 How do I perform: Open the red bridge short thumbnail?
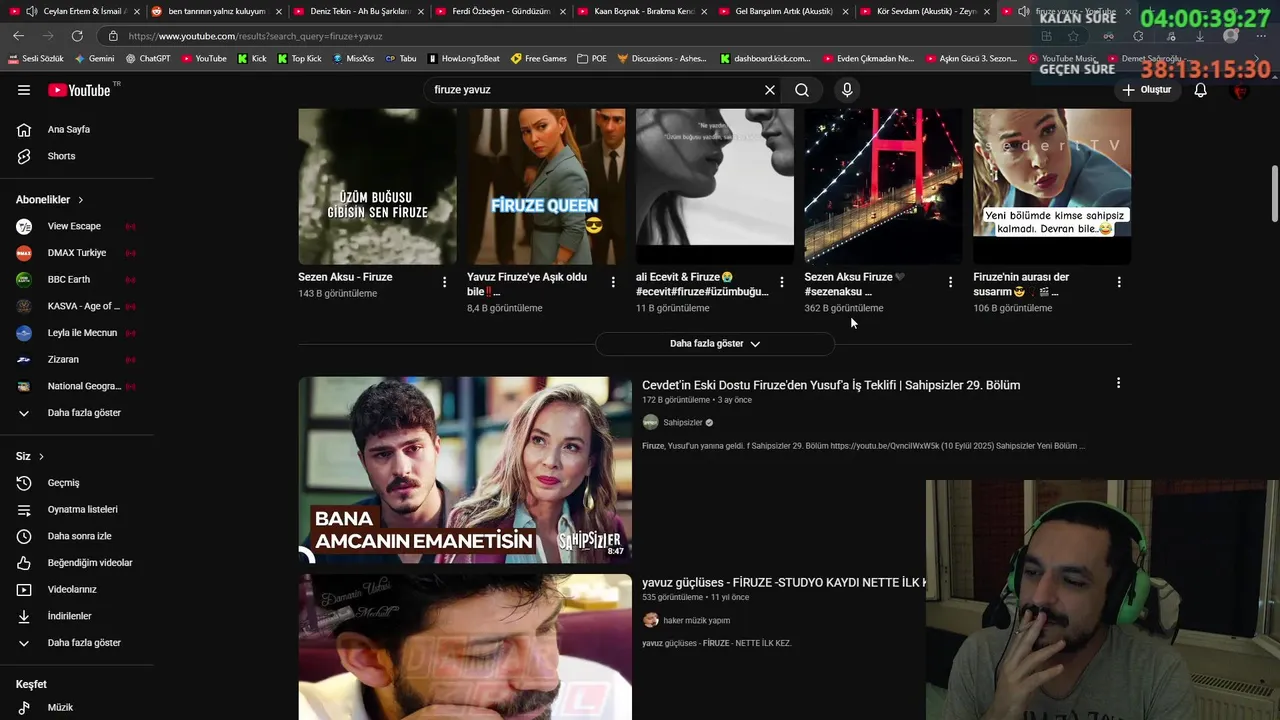pyautogui.click(x=883, y=186)
